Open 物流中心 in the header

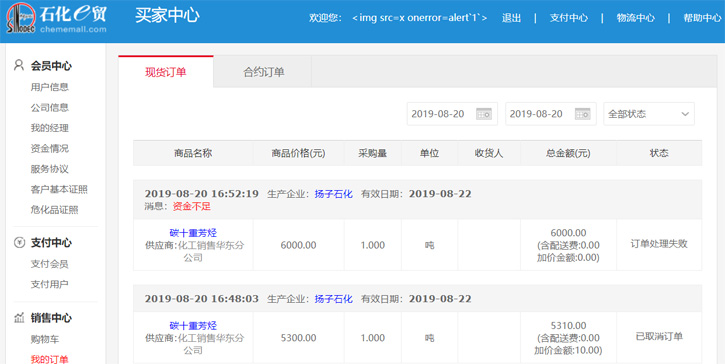click(x=636, y=18)
